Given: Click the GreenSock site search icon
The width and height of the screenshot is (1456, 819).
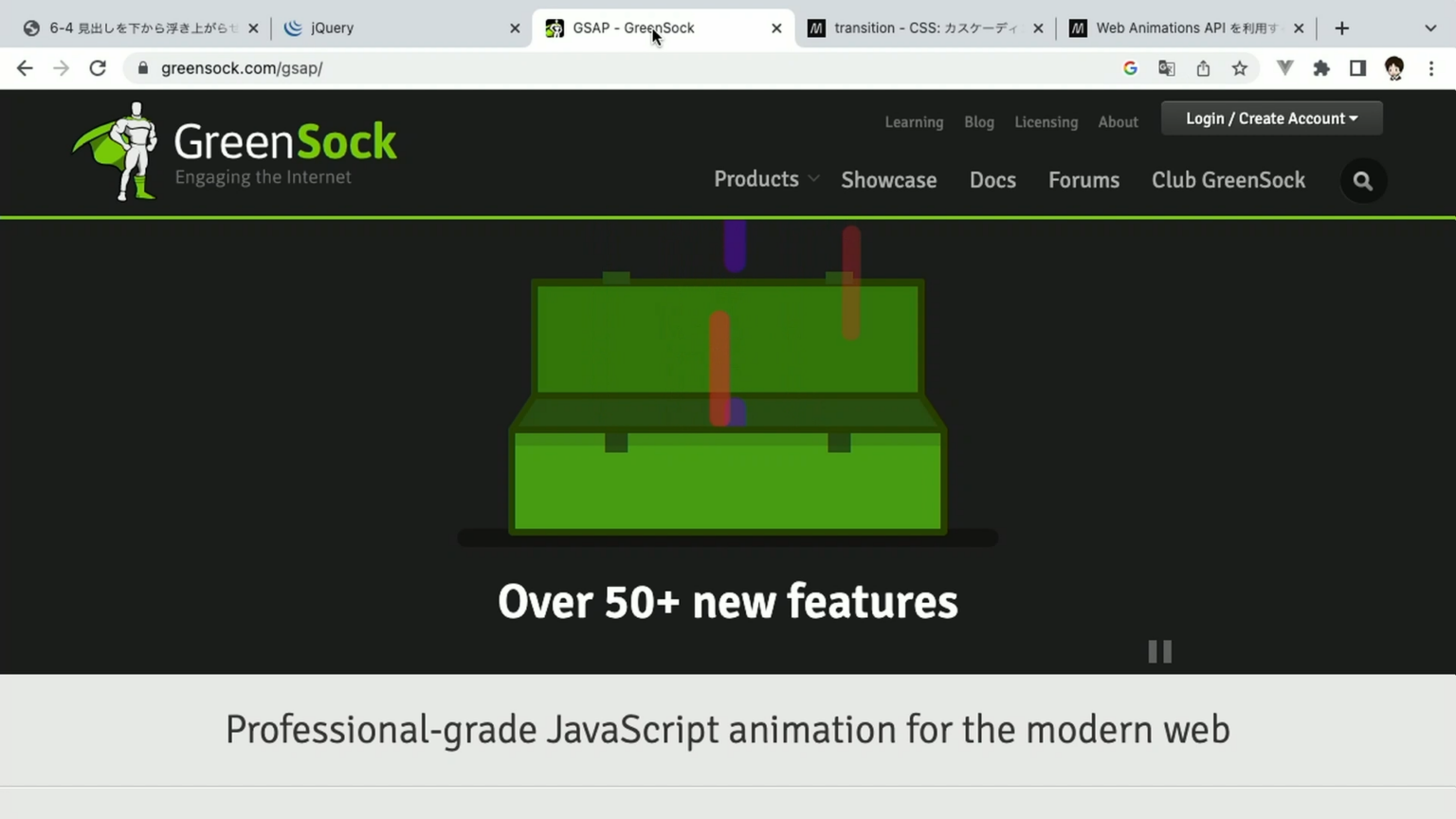Looking at the screenshot, I should 1362,181.
